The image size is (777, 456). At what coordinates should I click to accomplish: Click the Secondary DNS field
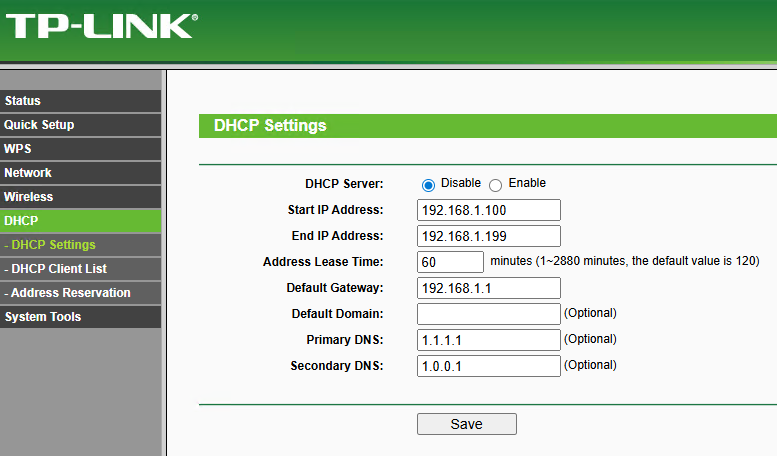click(x=489, y=366)
